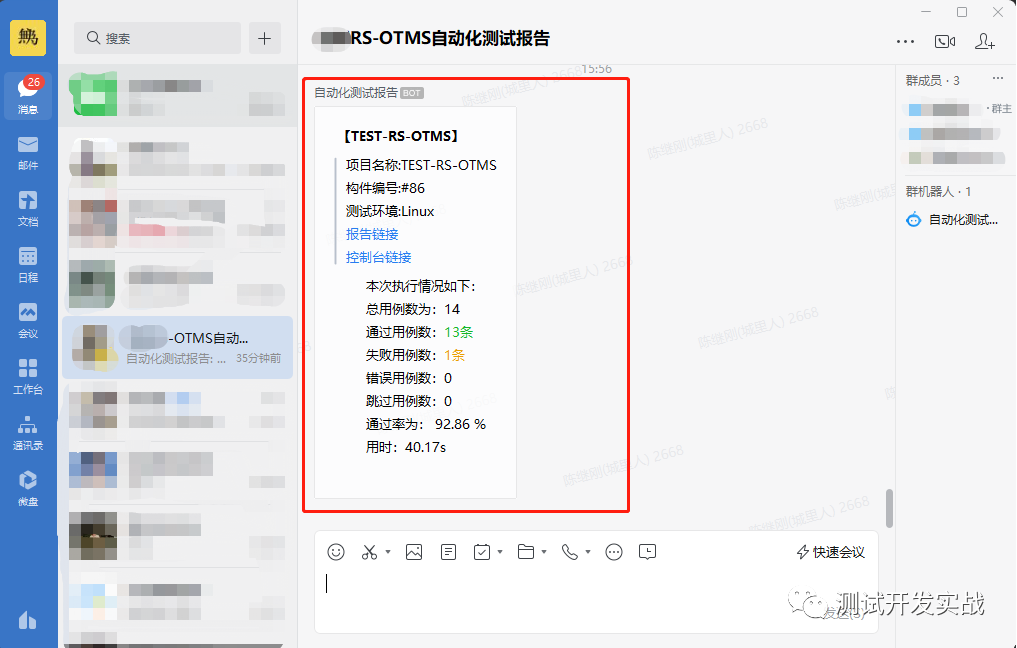
Task: Click the document note icon in toolbar
Action: click(x=448, y=552)
